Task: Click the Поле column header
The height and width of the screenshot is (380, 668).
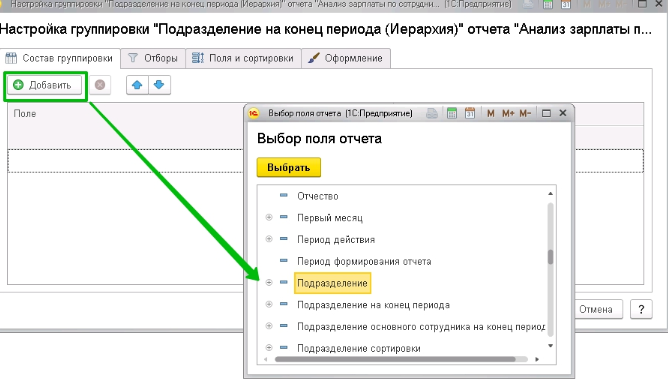Action: pos(25,114)
